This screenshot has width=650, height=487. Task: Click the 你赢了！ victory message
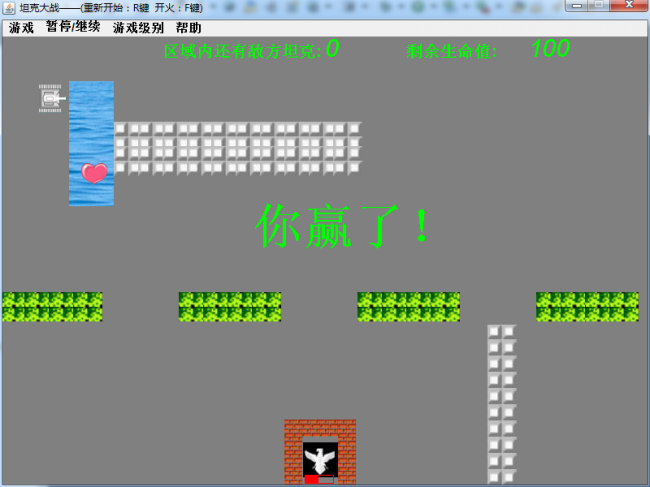[x=342, y=226]
